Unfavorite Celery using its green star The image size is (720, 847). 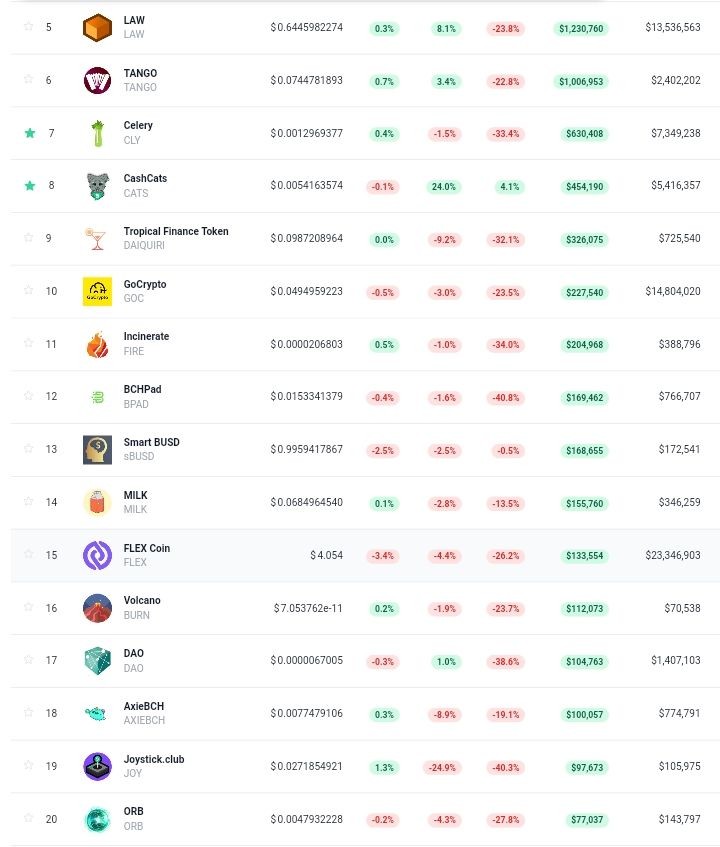click(30, 133)
